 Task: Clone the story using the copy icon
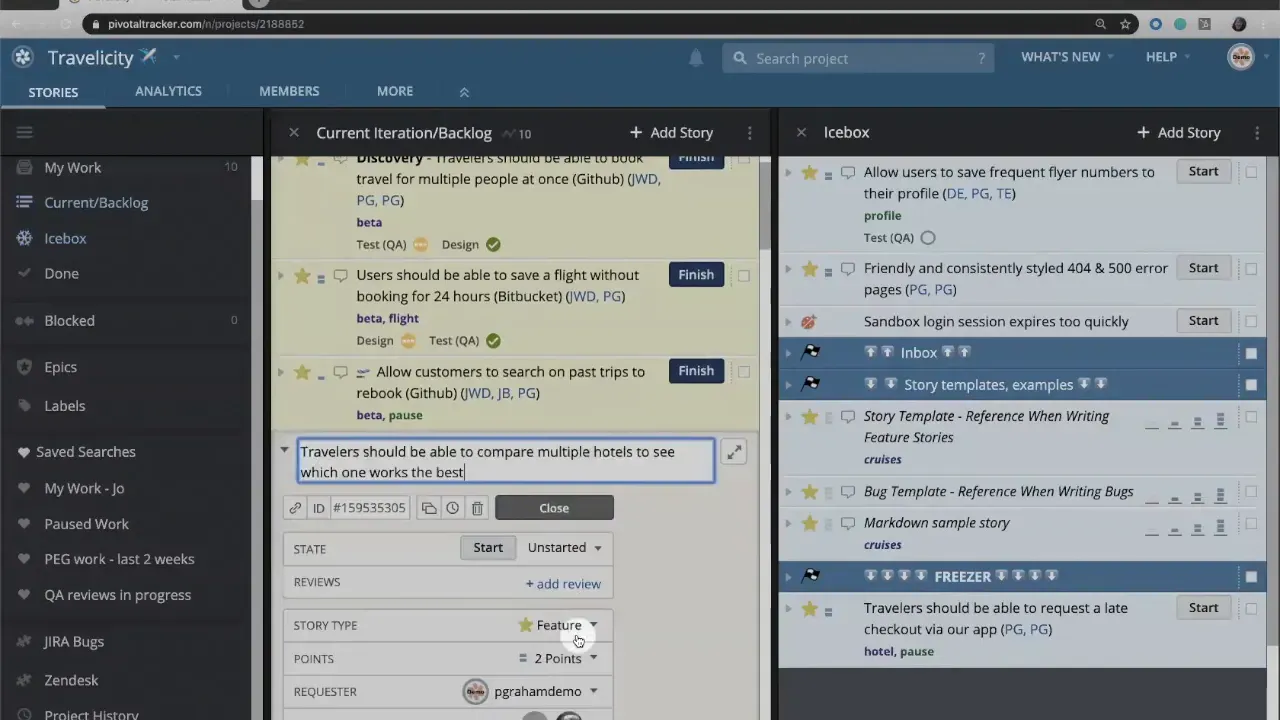[429, 507]
